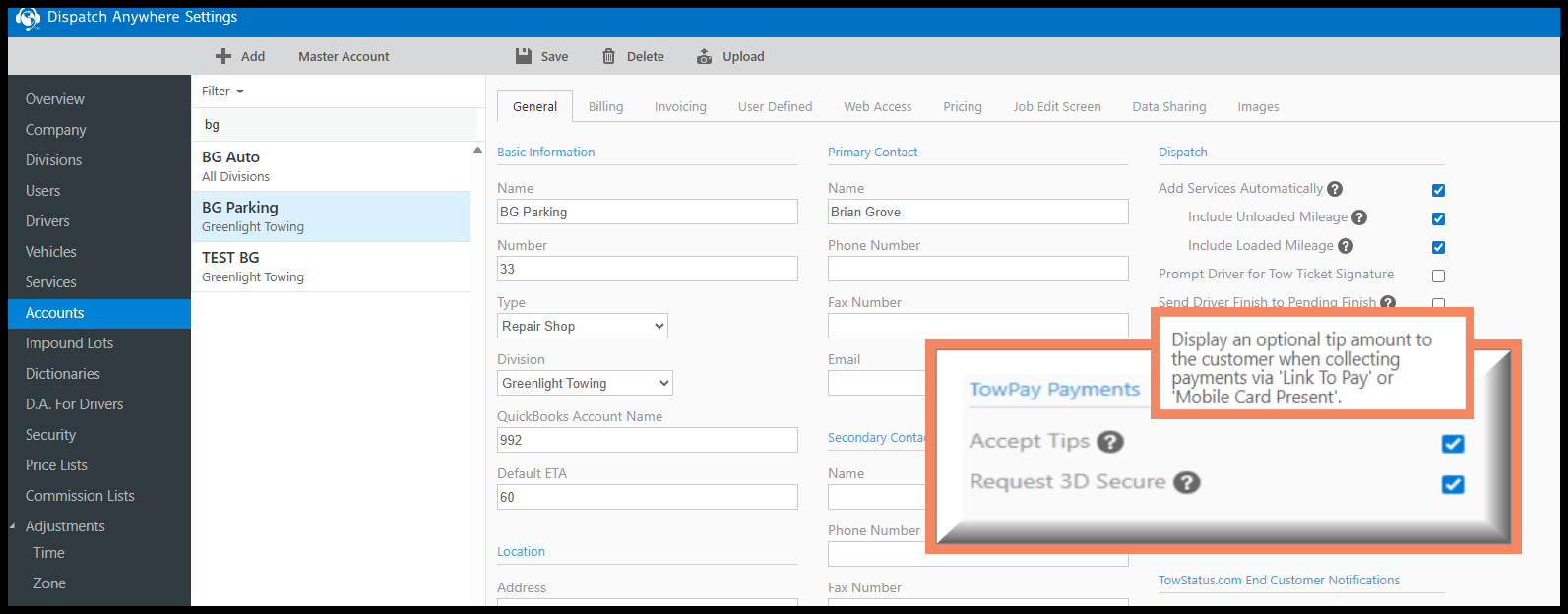This screenshot has width=1568, height=614.
Task: Open Commission Lists in the sidebar
Action: (x=99, y=496)
